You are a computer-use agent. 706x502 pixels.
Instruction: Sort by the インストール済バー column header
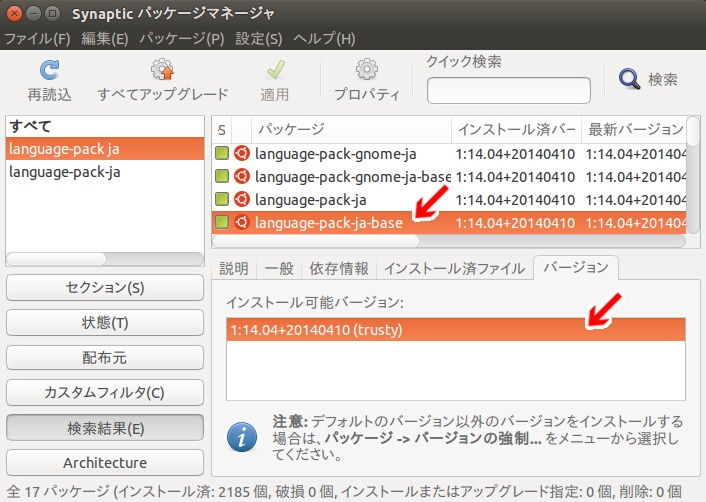516,130
